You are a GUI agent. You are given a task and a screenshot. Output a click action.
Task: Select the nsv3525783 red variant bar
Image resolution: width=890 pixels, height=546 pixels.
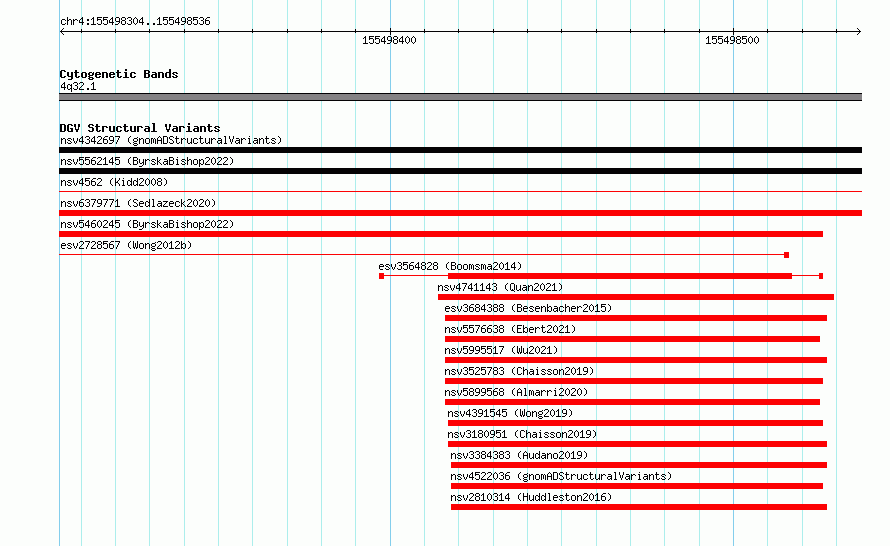coord(634,381)
